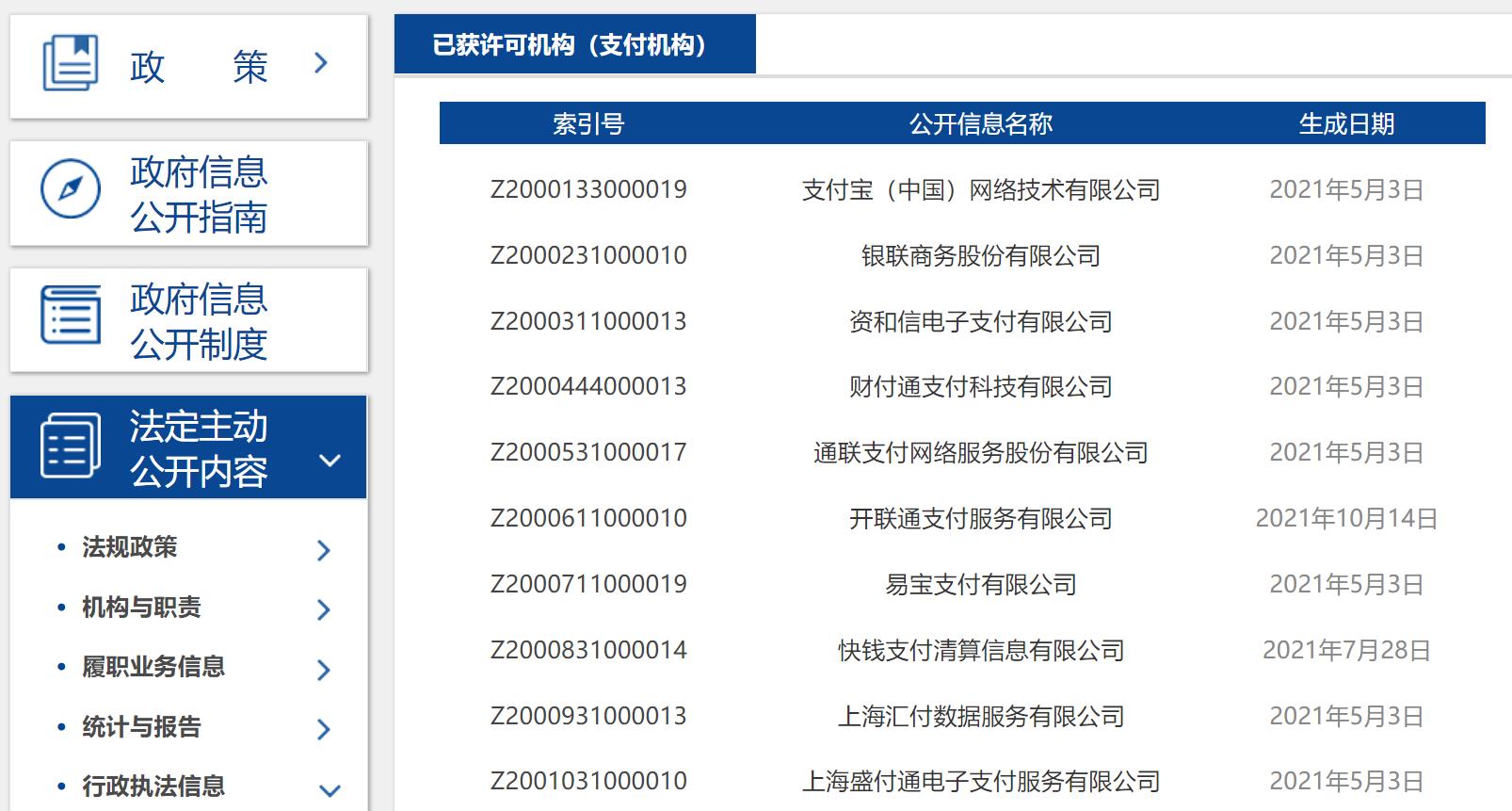
Task: Expand 统计与报告 submenu arrow
Action: (324, 729)
